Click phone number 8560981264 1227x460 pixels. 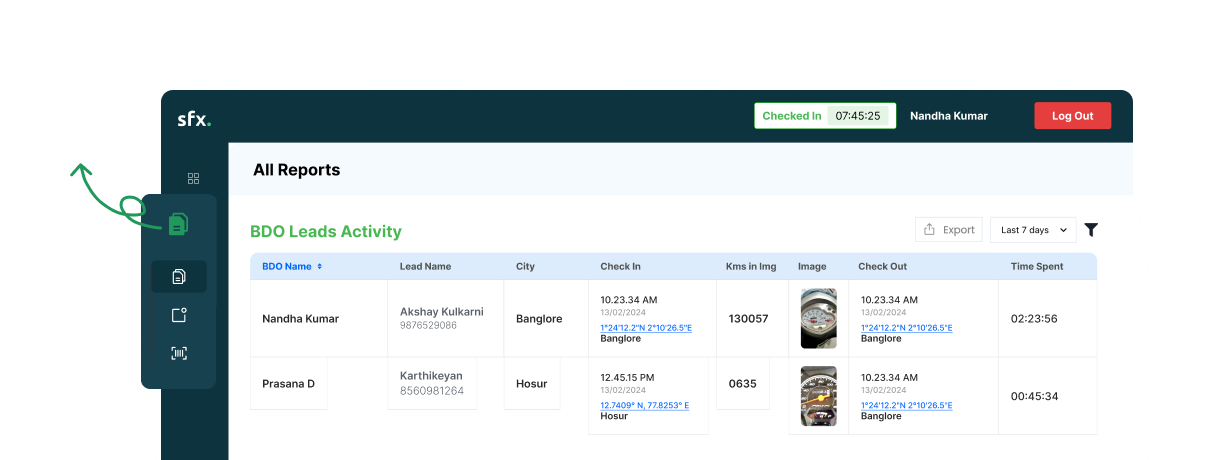[x=432, y=391]
